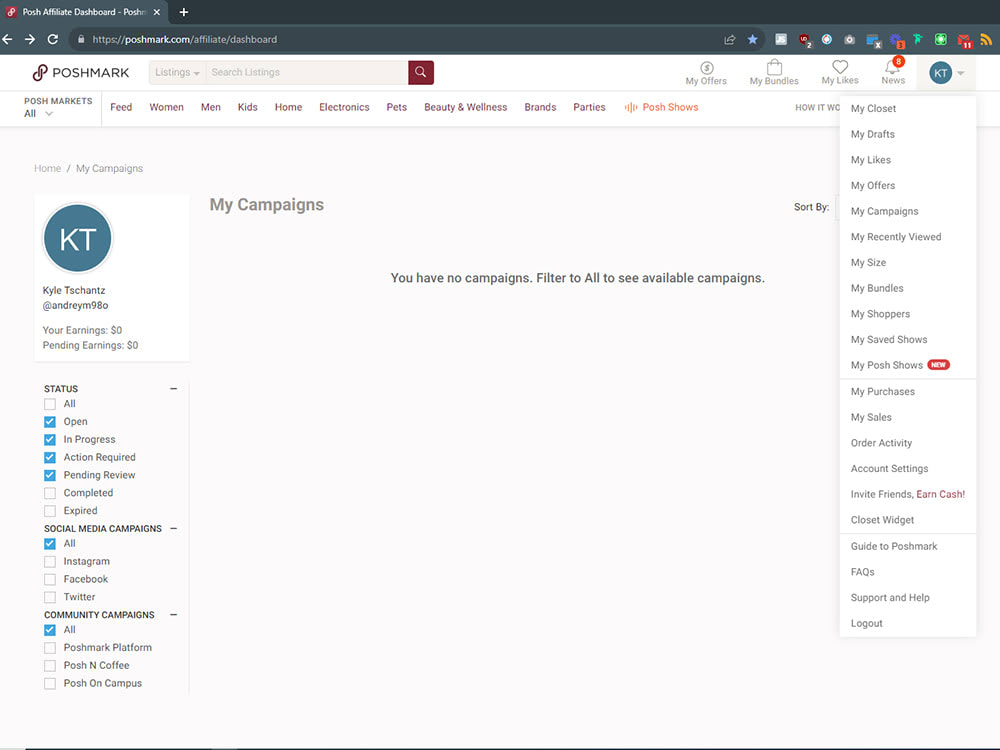Collapse the STATUS filter section
1000x750 pixels.
pyautogui.click(x=173, y=388)
